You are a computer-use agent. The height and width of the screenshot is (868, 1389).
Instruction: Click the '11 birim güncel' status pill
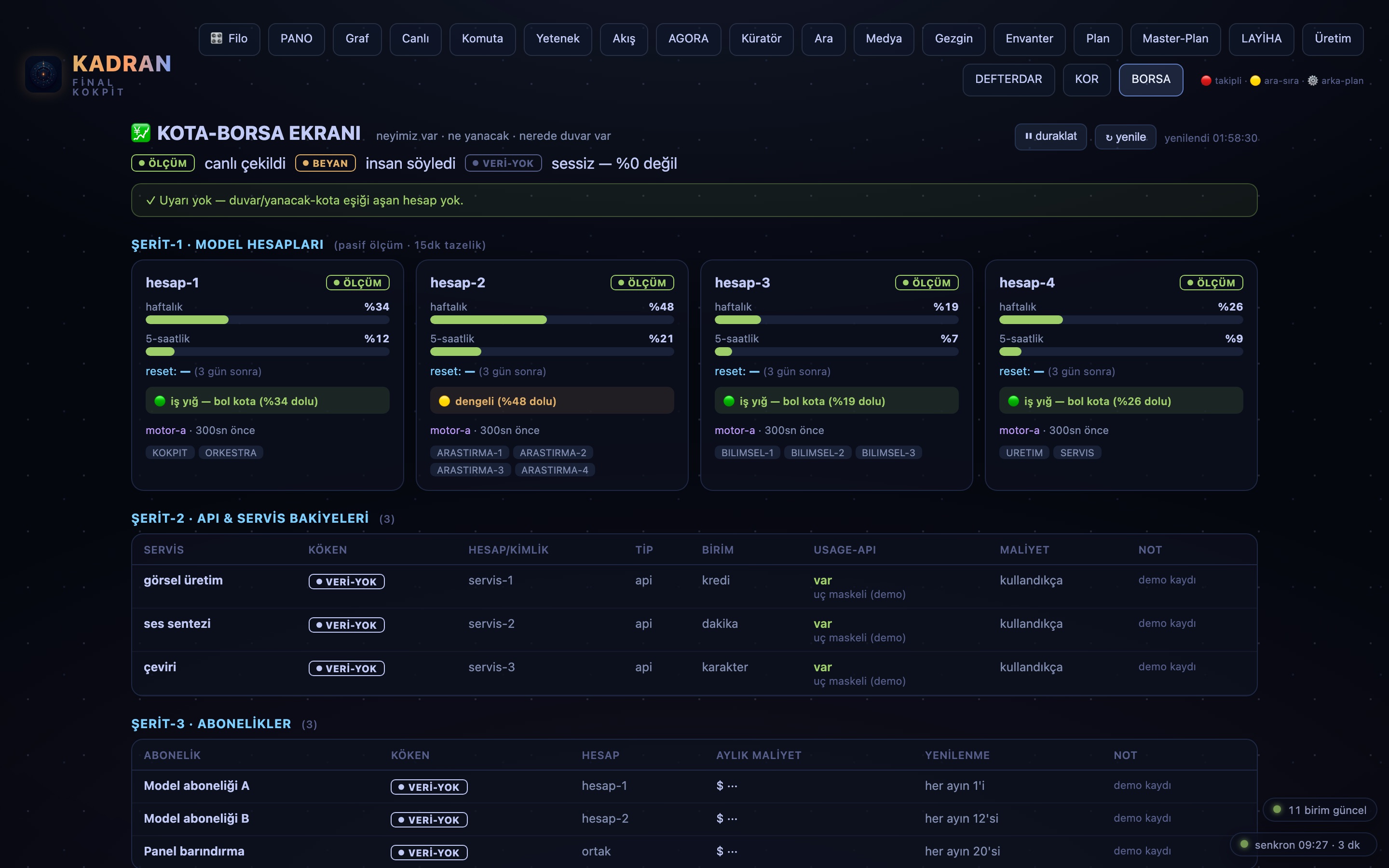1320,810
